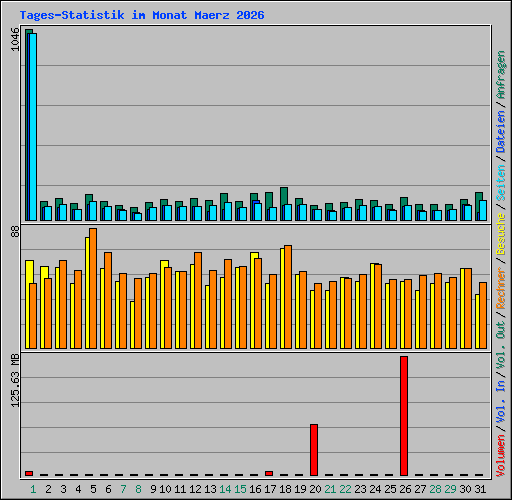The width and height of the screenshot is (512, 500).
Task: Click the tallest orange bar on day 5
Action: click(x=93, y=288)
